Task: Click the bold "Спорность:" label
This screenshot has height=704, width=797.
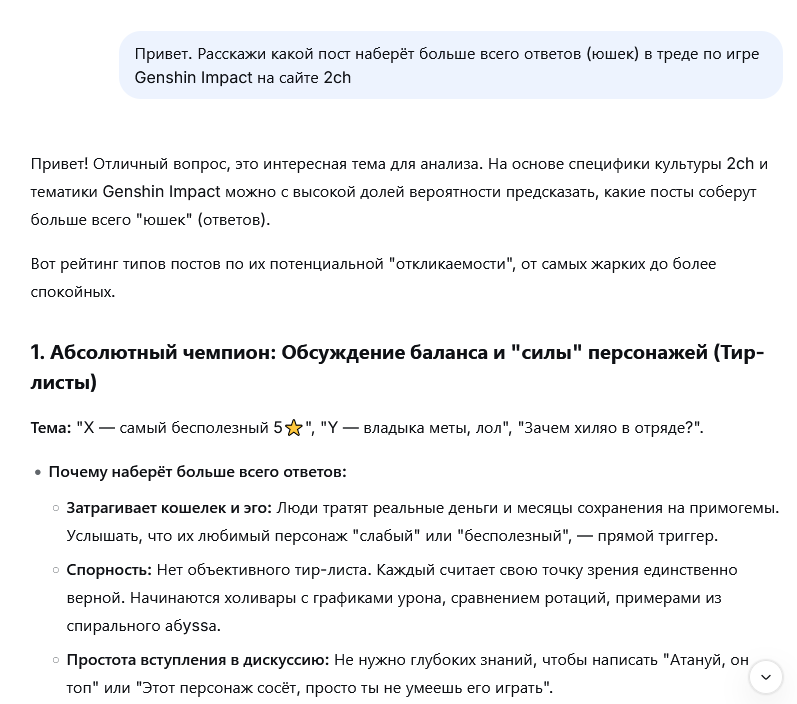Action: (x=109, y=570)
